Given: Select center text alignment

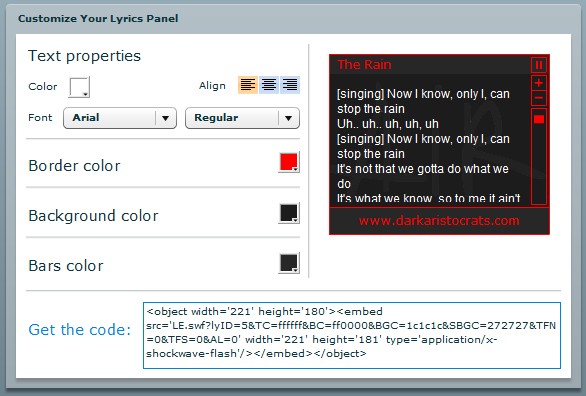Looking at the screenshot, I should click(x=269, y=85).
